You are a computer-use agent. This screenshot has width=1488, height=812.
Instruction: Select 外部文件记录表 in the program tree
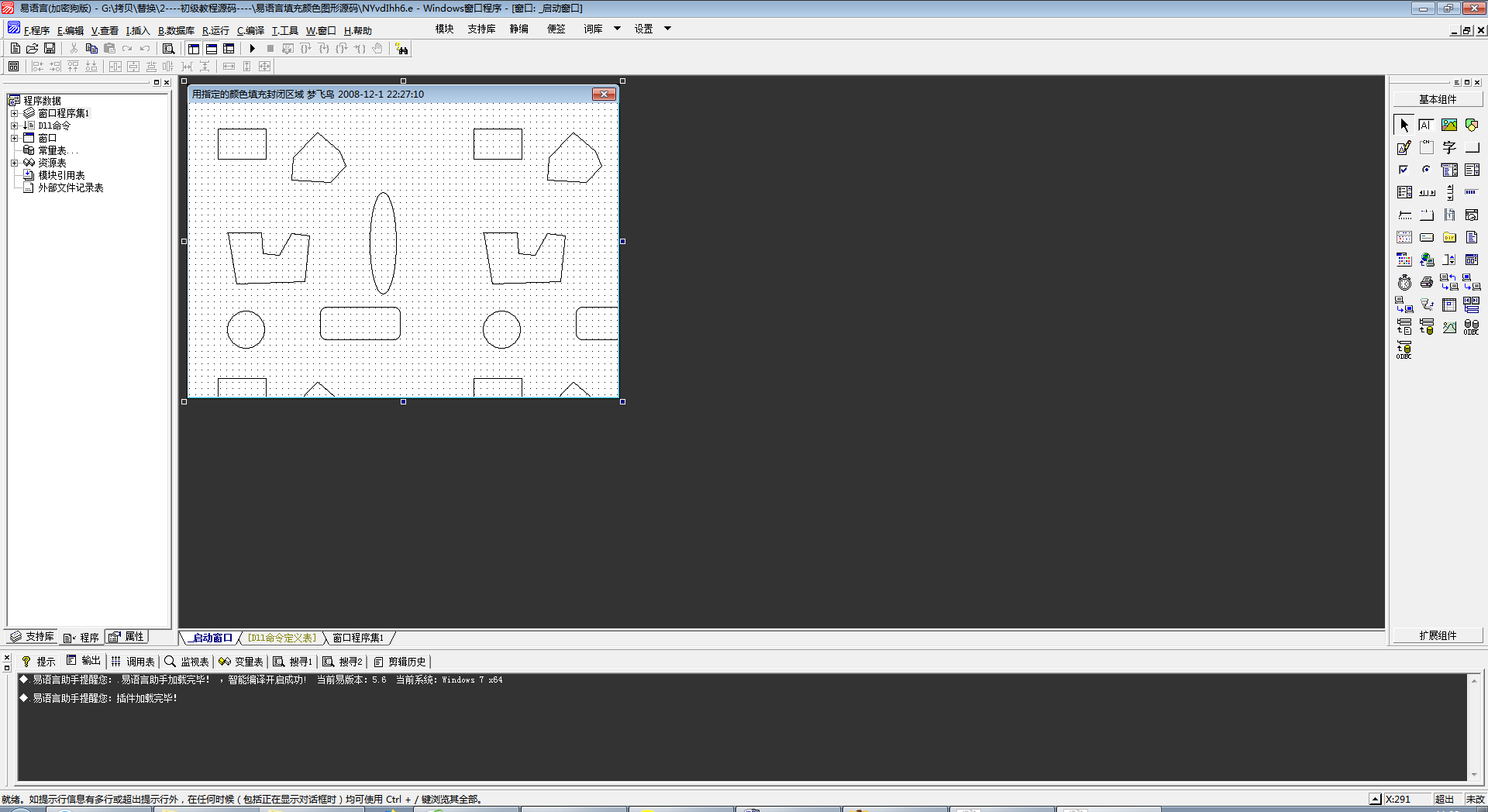(x=71, y=188)
